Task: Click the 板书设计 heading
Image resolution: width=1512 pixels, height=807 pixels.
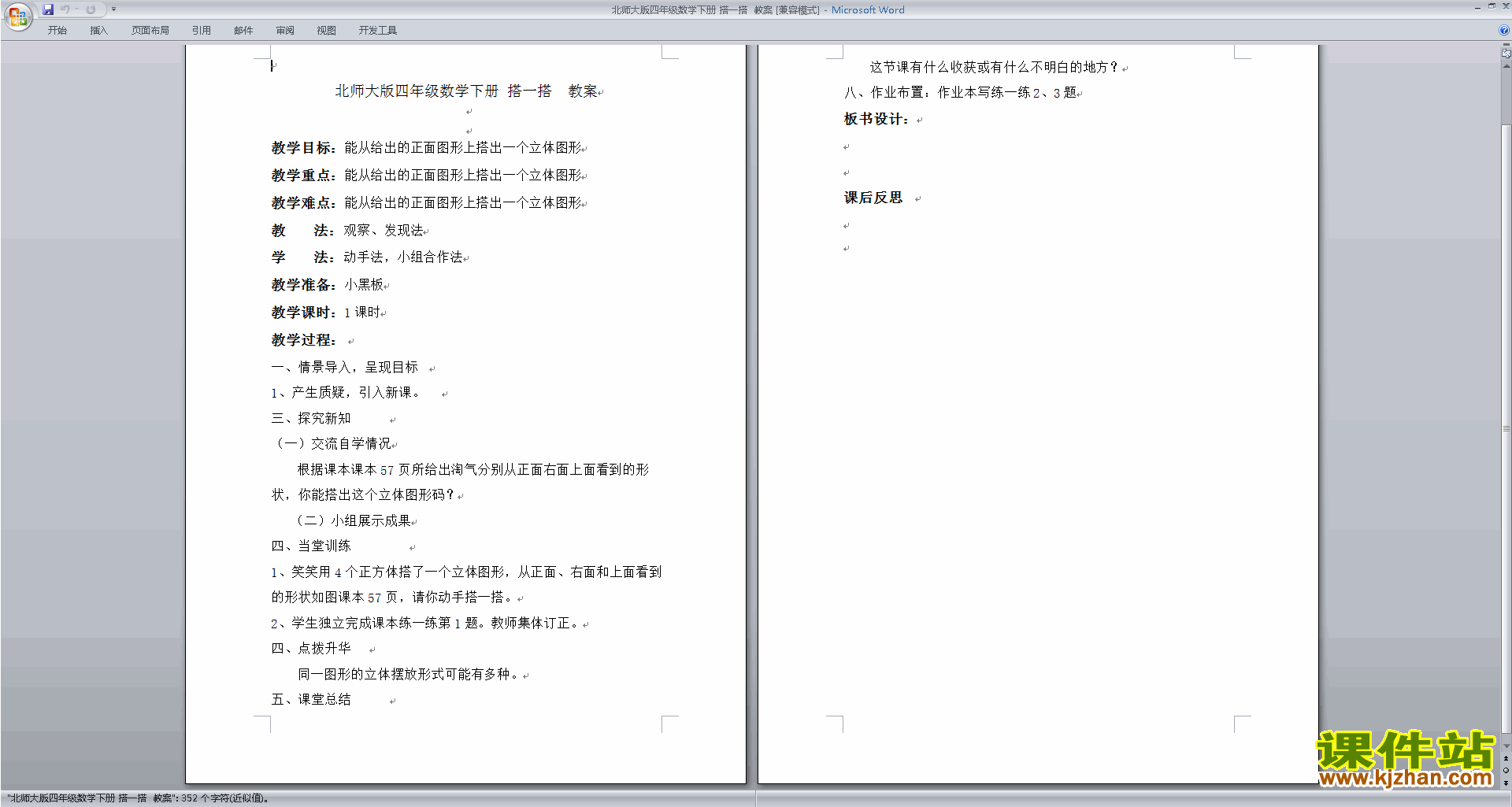Action: point(877,120)
